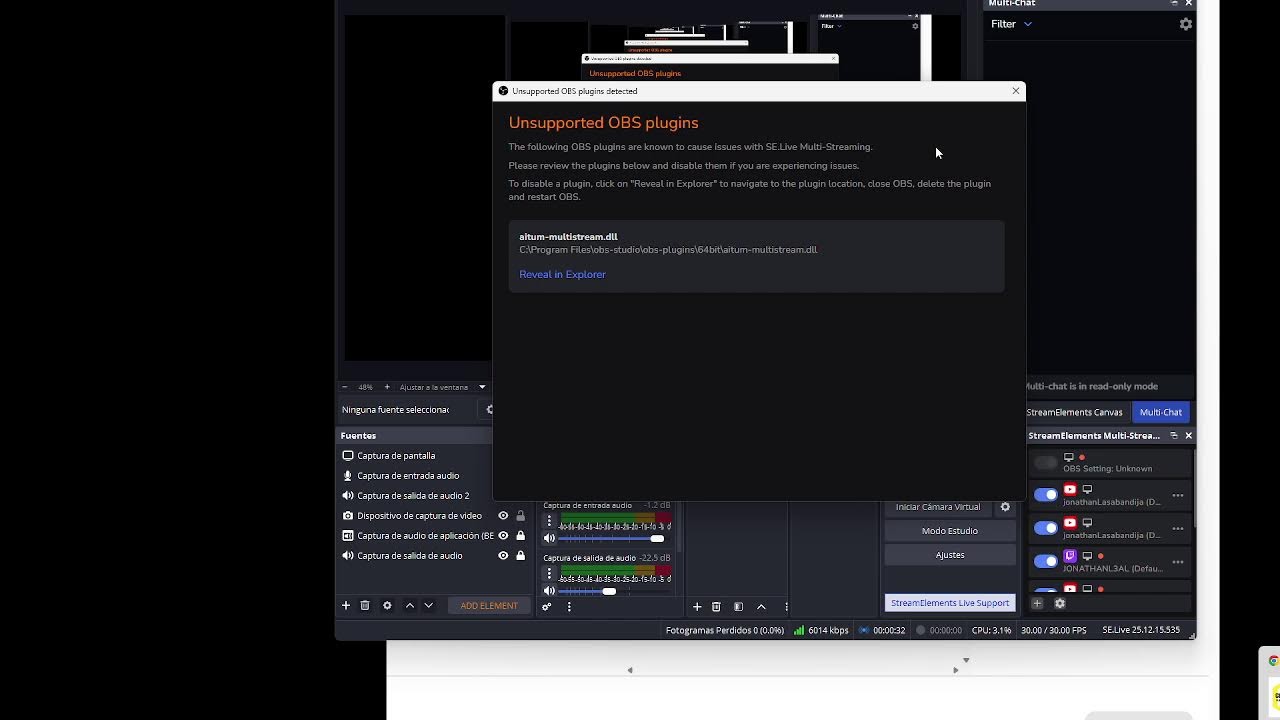Hide Dispositivo de captura de video source
The height and width of the screenshot is (720, 1280).
pos(503,516)
